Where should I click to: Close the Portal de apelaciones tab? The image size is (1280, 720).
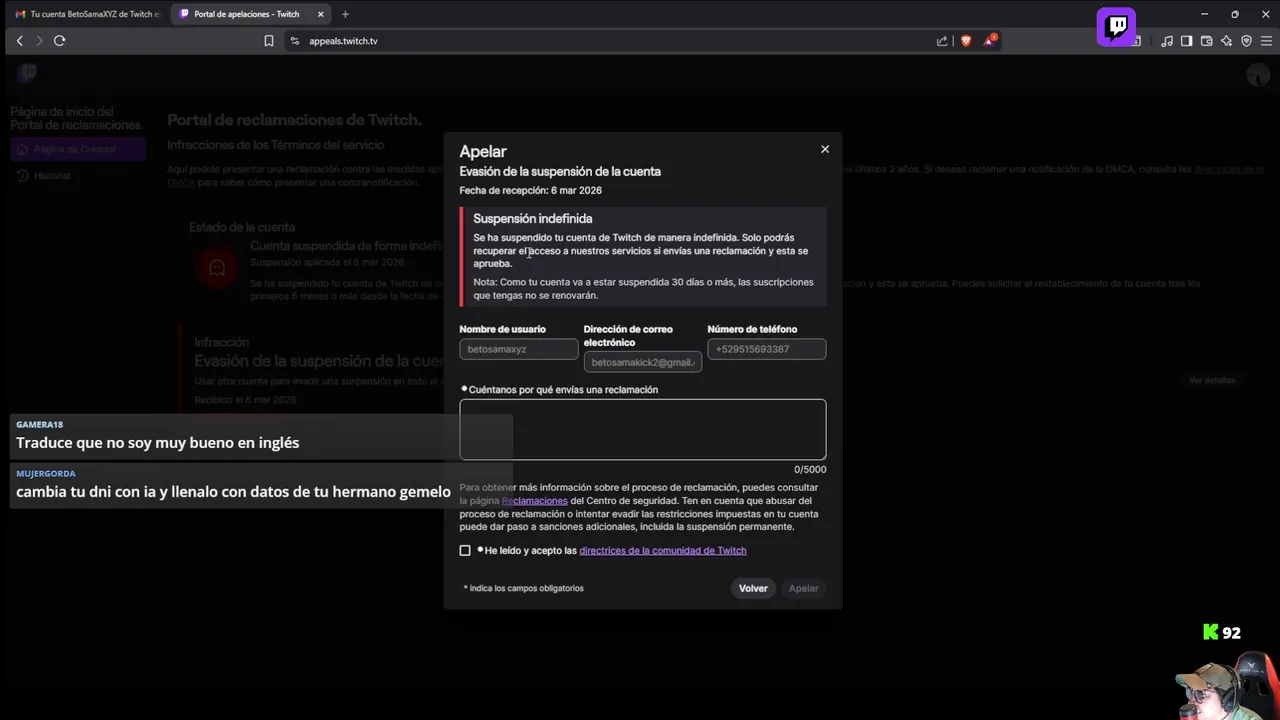pyautogui.click(x=320, y=14)
